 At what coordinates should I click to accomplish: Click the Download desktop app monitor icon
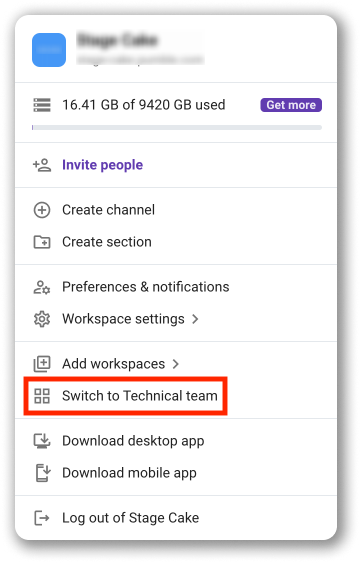point(42,441)
